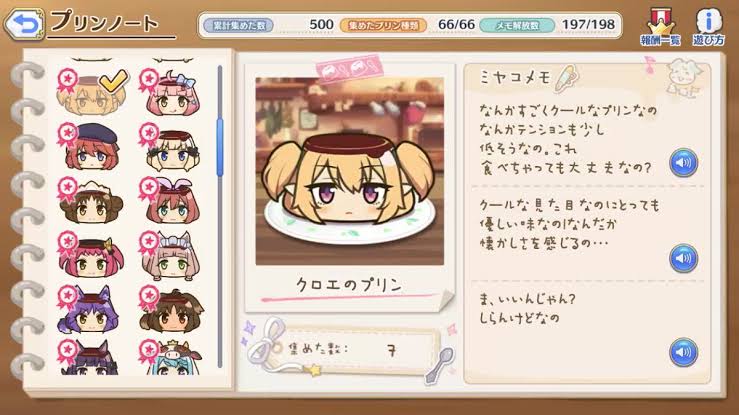Viewport: 739px width, 415px height.
Task: Select the pudding with pink bunny ears
Action: click(x=172, y=201)
